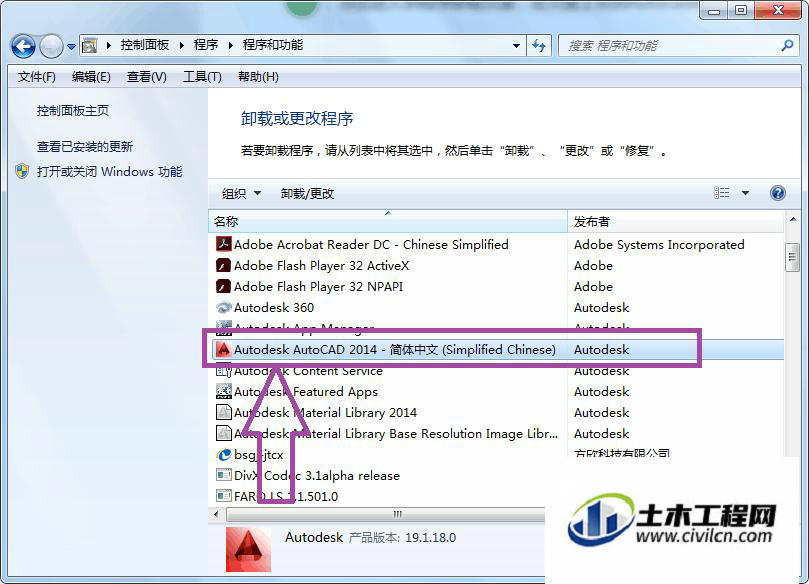Select Autodesk Material Library 2014 icon
This screenshot has width=809, height=584.
pos(223,412)
